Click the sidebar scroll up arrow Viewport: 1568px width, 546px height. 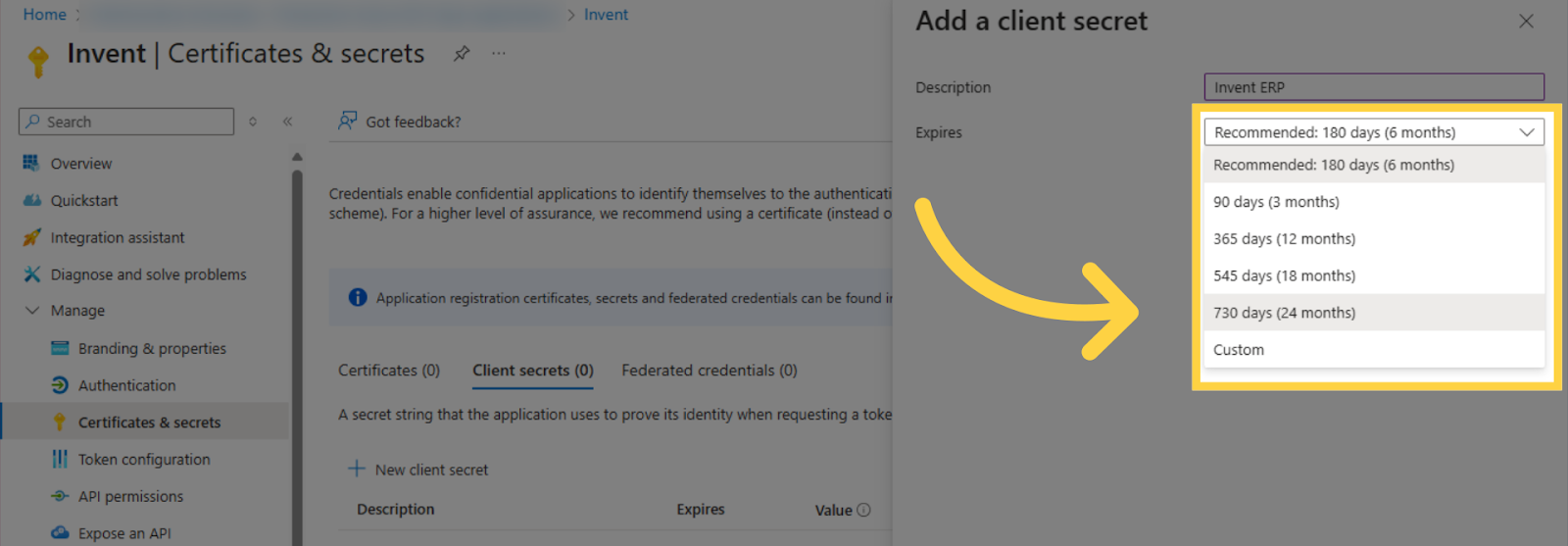(x=297, y=157)
